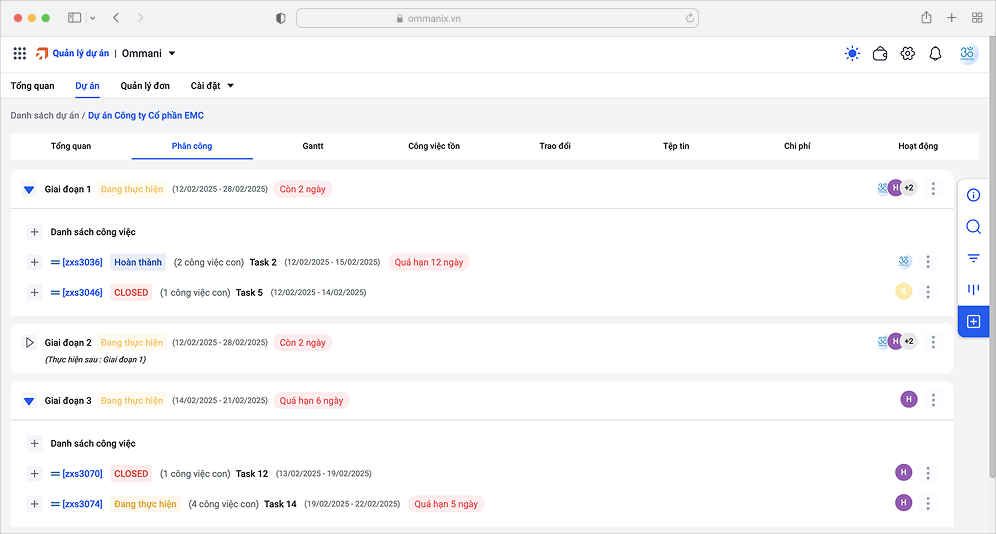The height and width of the screenshot is (534, 996).
Task: Open the filter icon in right sidebar
Action: tap(973, 258)
